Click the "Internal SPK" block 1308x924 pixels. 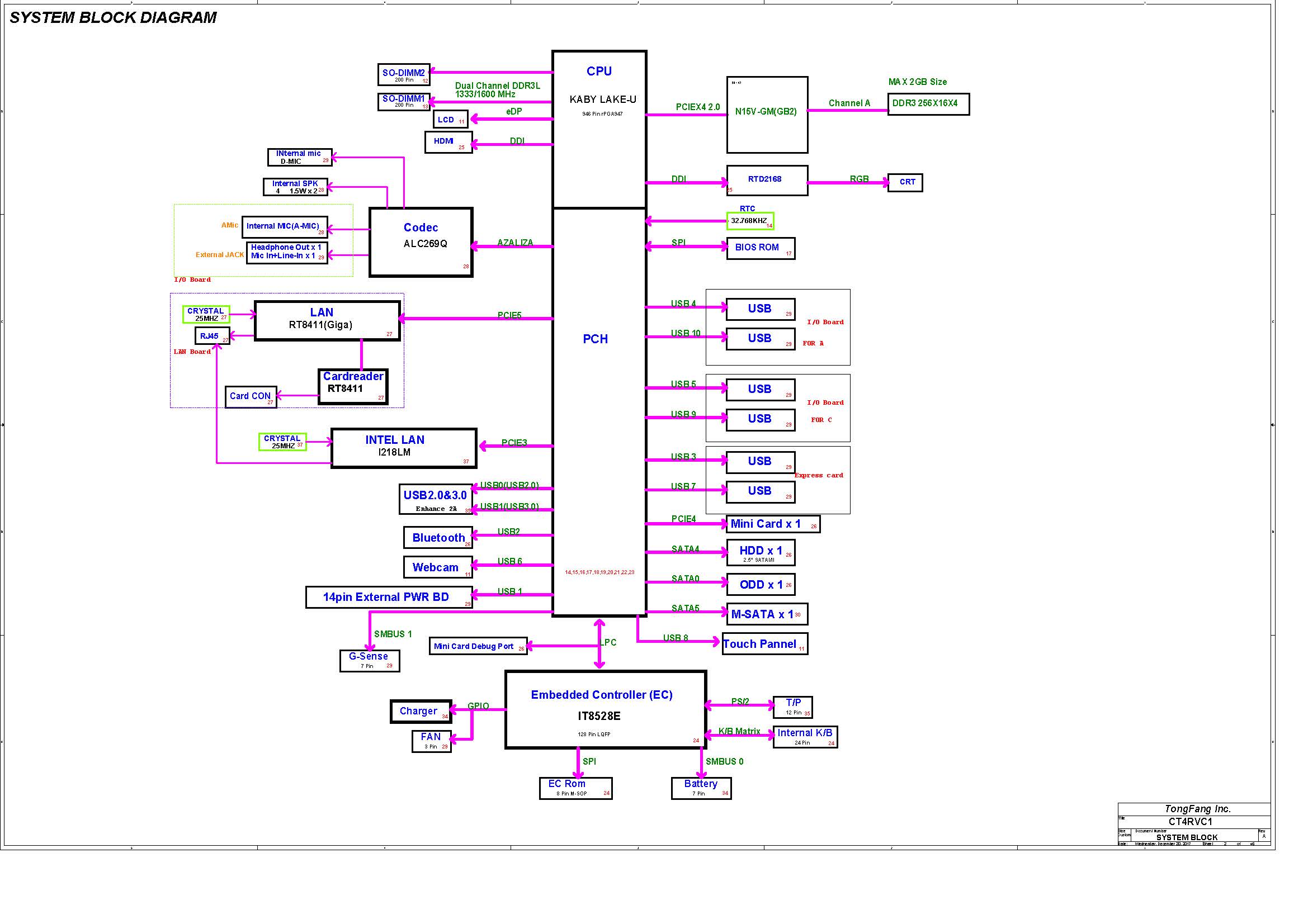(x=295, y=187)
